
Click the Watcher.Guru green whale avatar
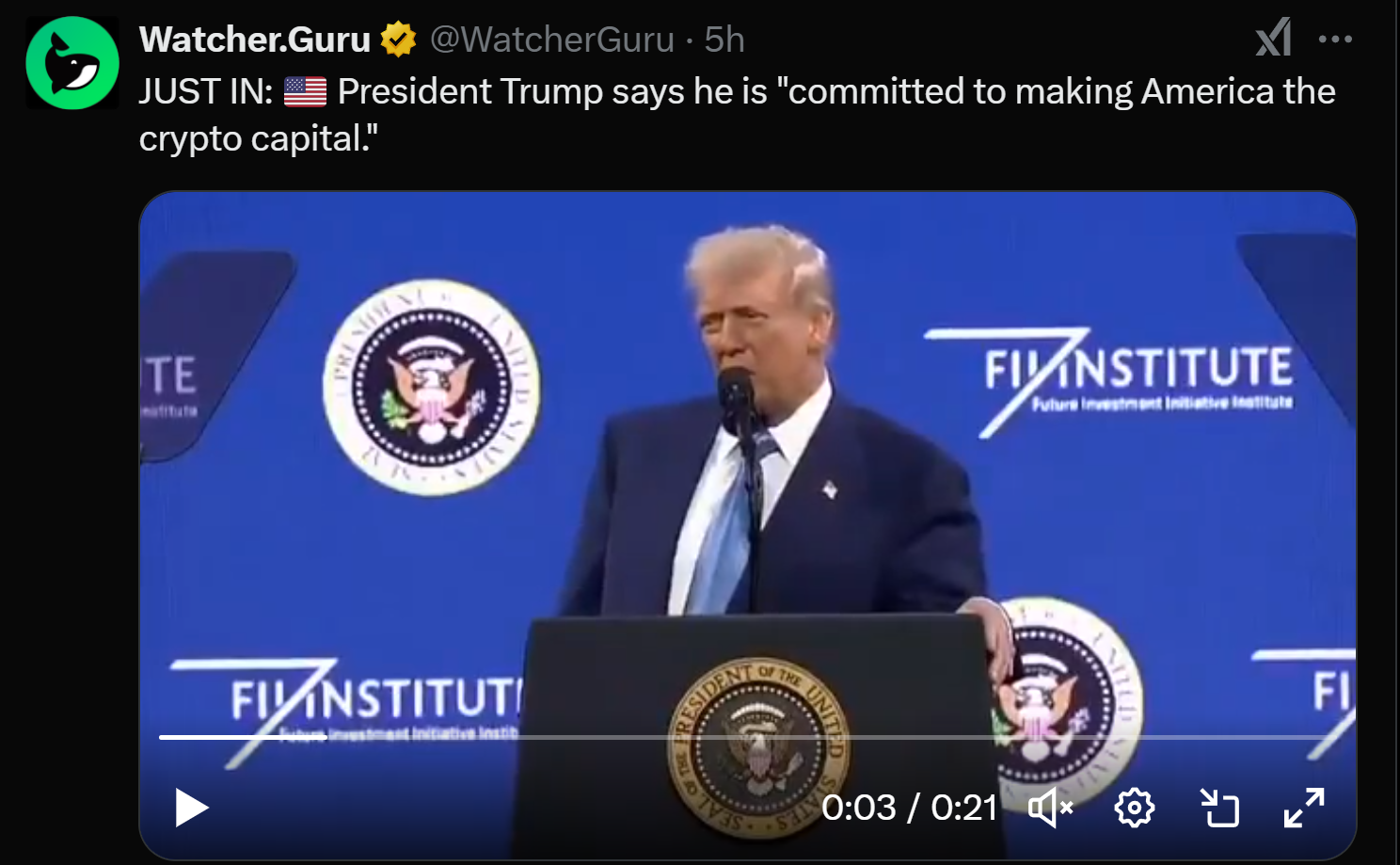pyautogui.click(x=72, y=63)
